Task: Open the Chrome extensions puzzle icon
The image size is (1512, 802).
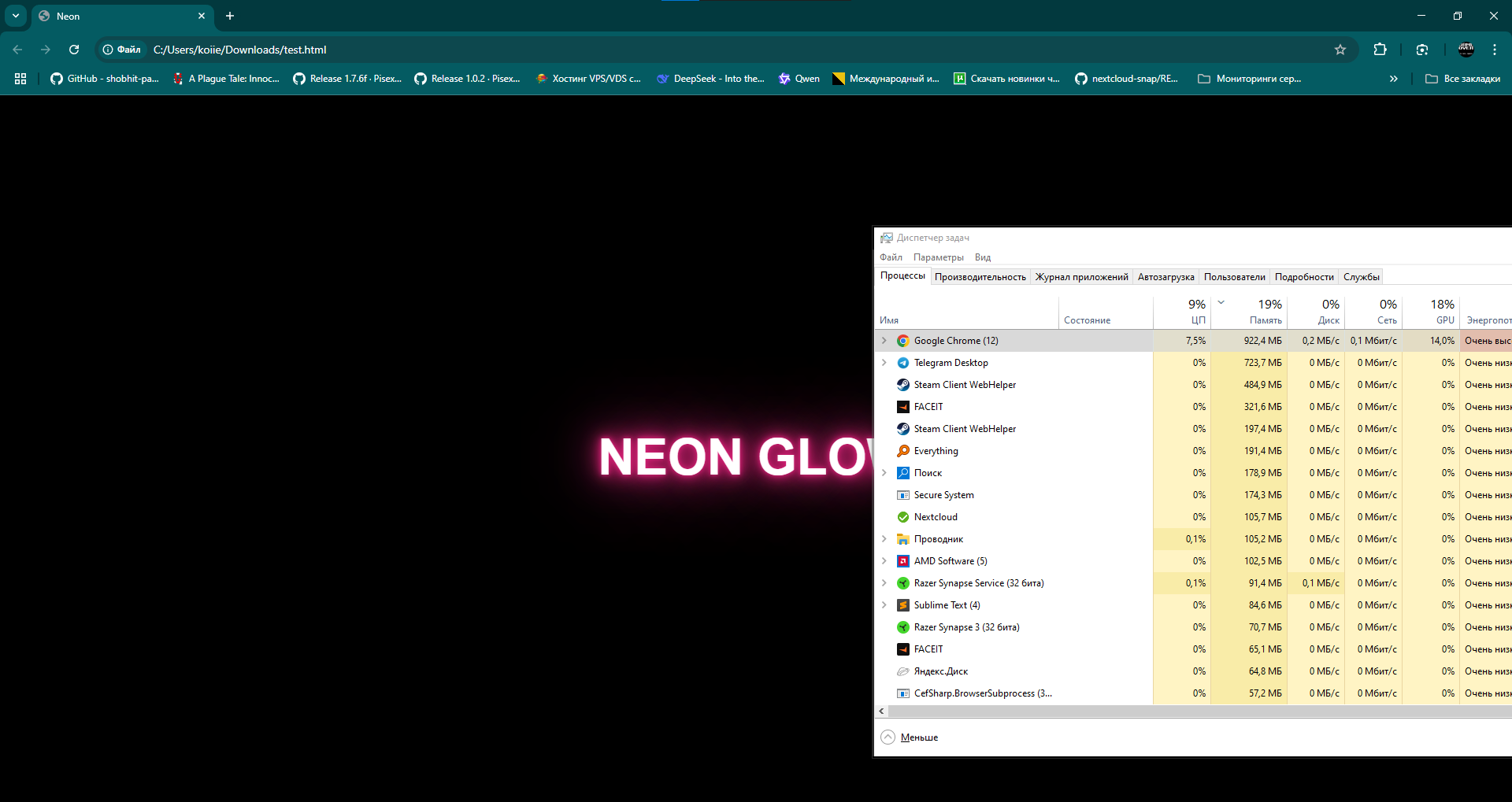Action: click(1380, 50)
